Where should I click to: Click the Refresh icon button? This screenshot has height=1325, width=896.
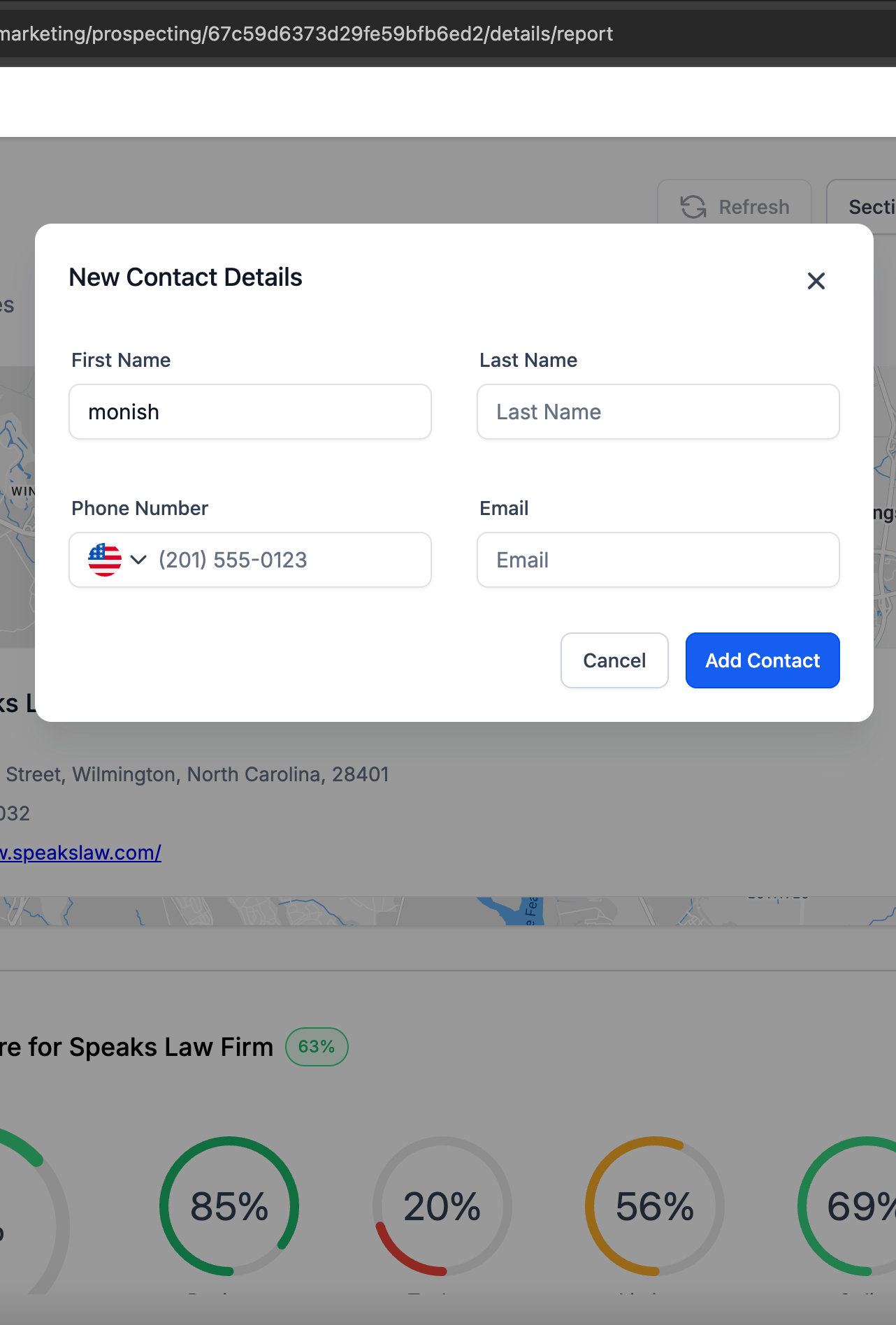(x=734, y=207)
